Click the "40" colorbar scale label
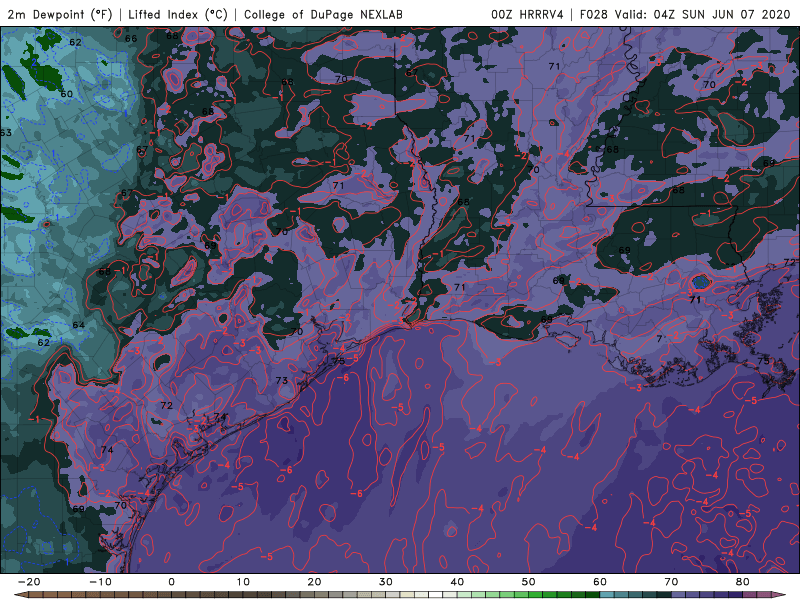 [x=457, y=582]
